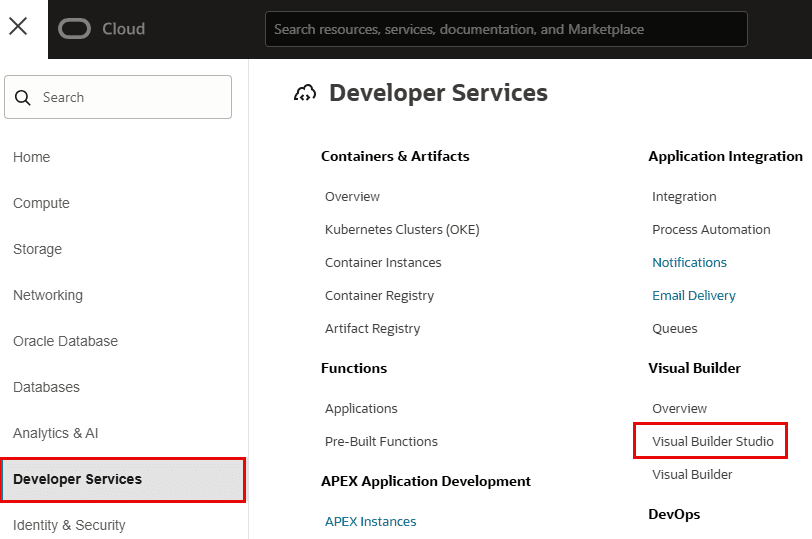
Task: Select Compute in the sidebar
Action: [41, 203]
